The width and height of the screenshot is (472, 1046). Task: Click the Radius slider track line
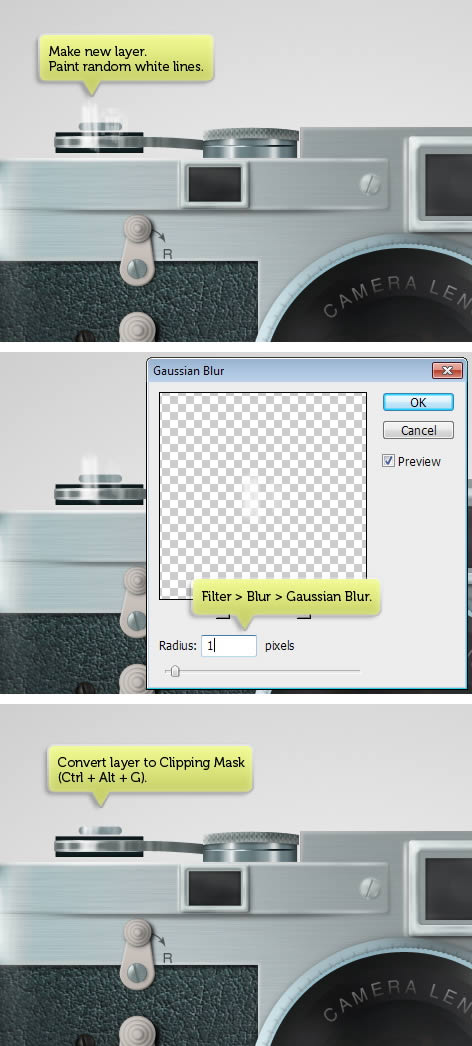click(263, 670)
